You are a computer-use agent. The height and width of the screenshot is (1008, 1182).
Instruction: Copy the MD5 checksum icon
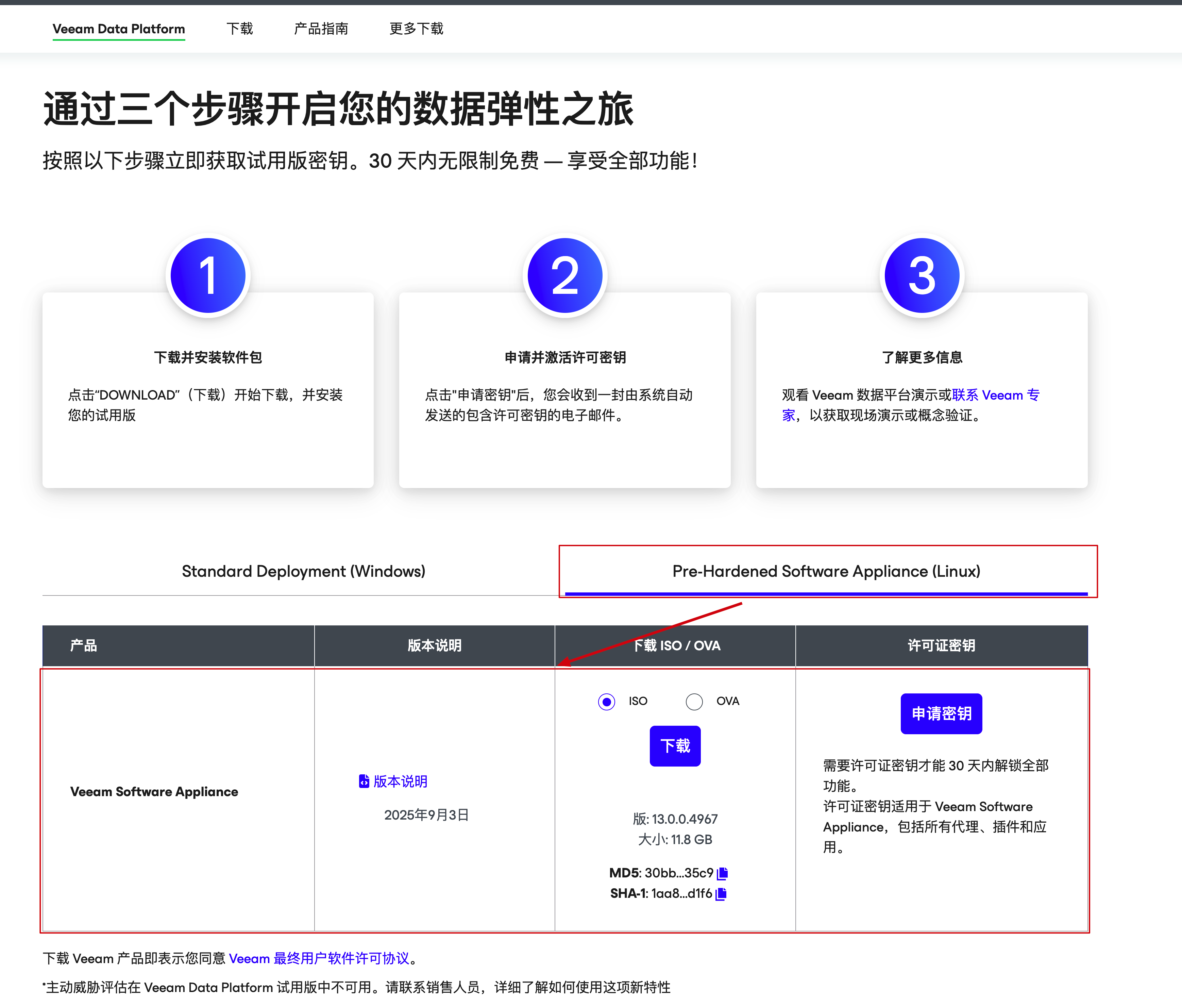click(x=722, y=873)
